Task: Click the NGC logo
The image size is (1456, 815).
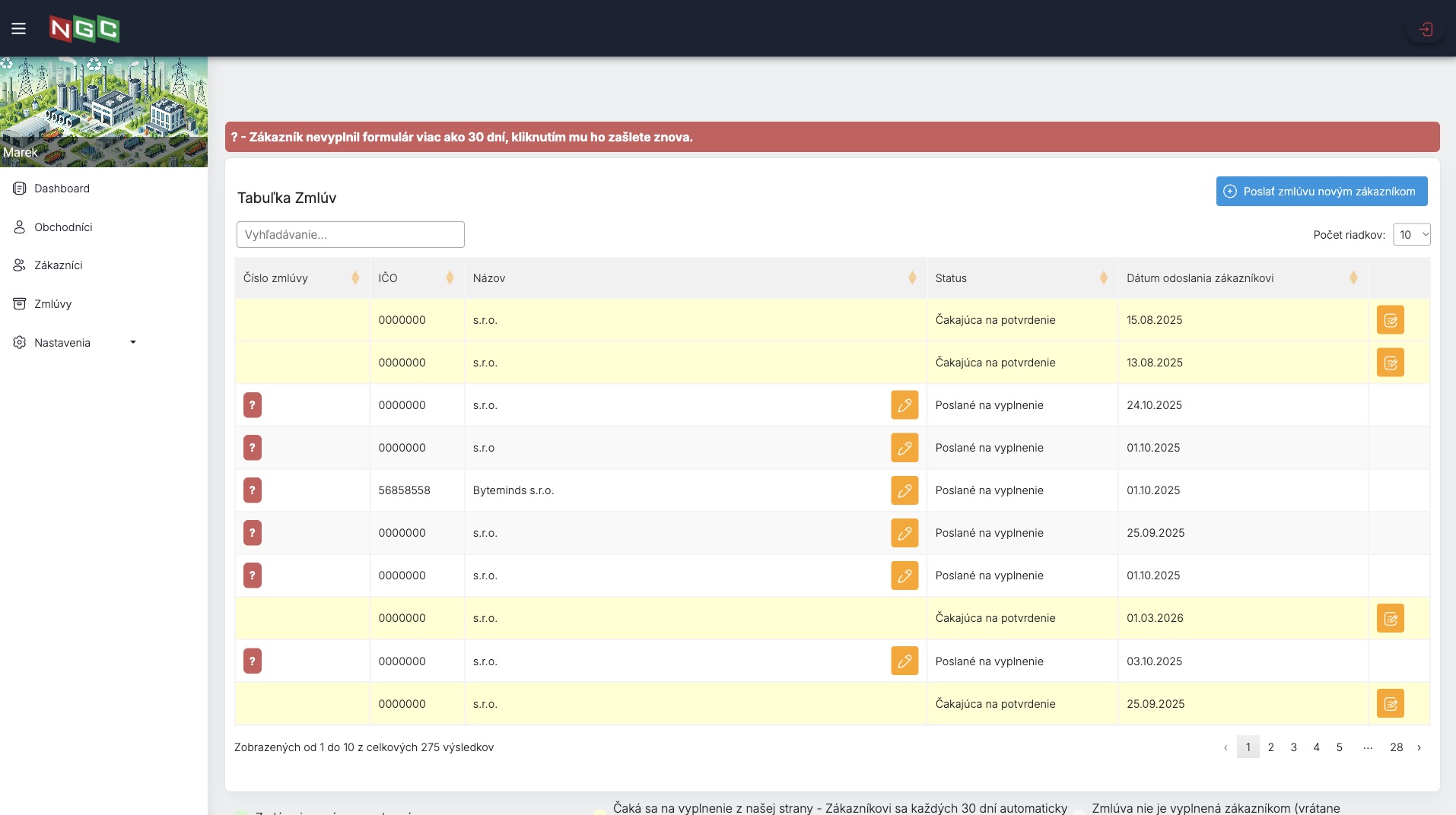Action: [84, 29]
